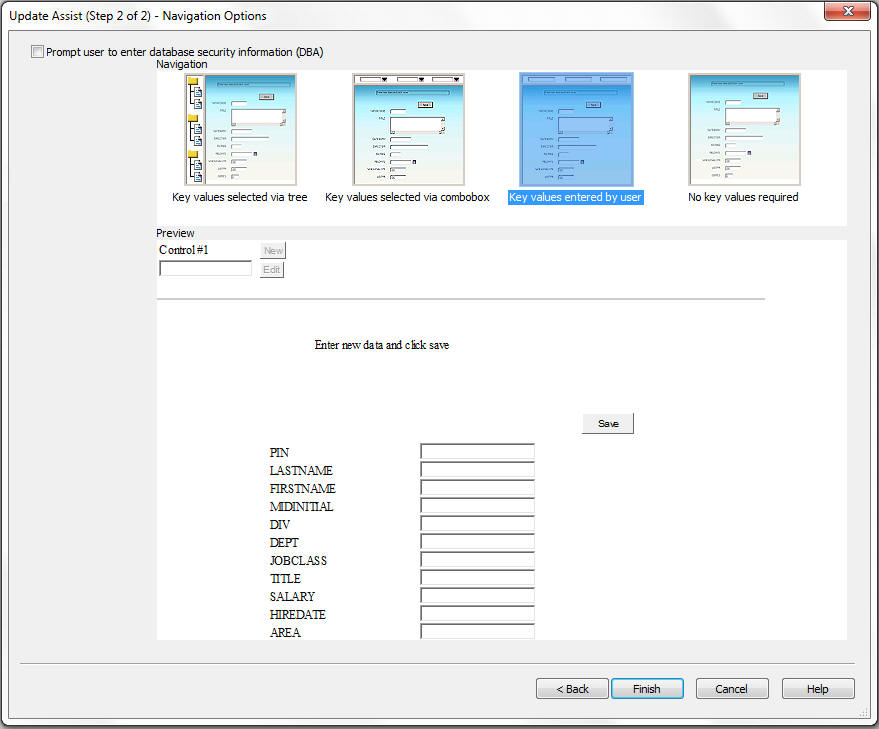Enable prompt for database security information
The width and height of the screenshot is (879, 729).
(38, 52)
